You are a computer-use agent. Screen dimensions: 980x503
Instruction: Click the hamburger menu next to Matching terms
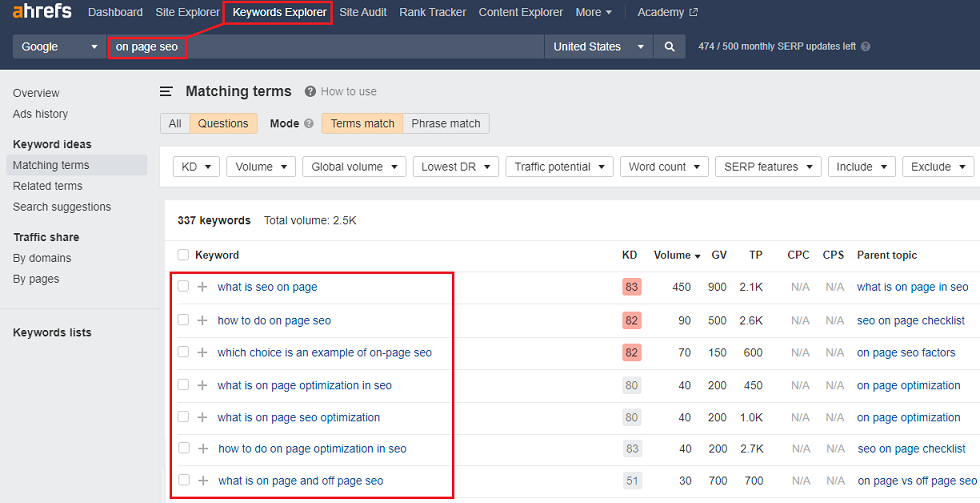click(x=166, y=91)
